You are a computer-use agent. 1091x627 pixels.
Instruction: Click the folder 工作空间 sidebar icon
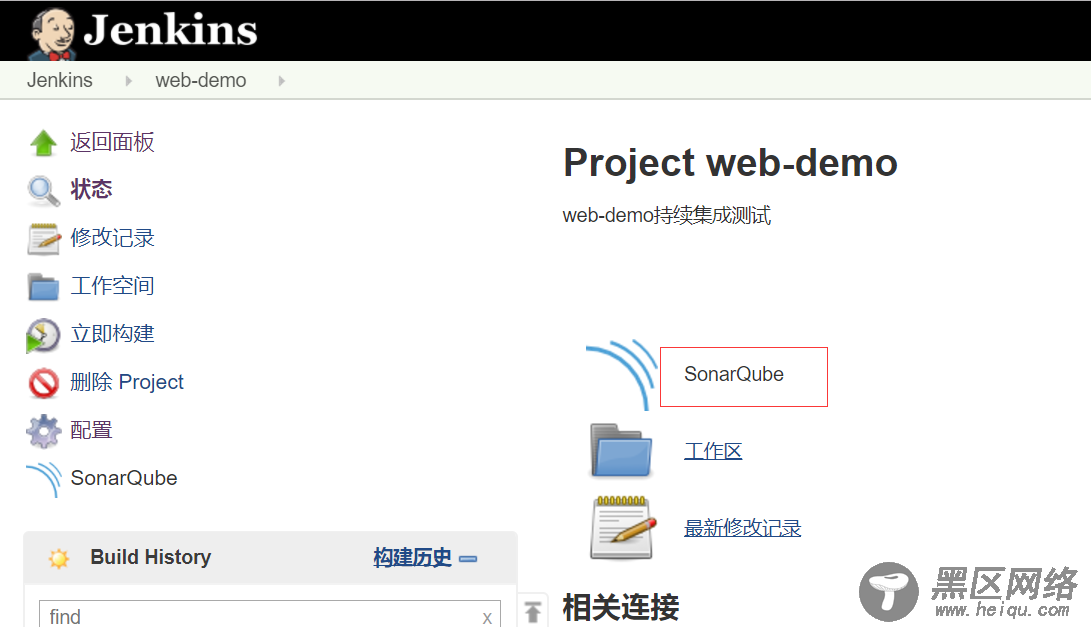(43, 287)
